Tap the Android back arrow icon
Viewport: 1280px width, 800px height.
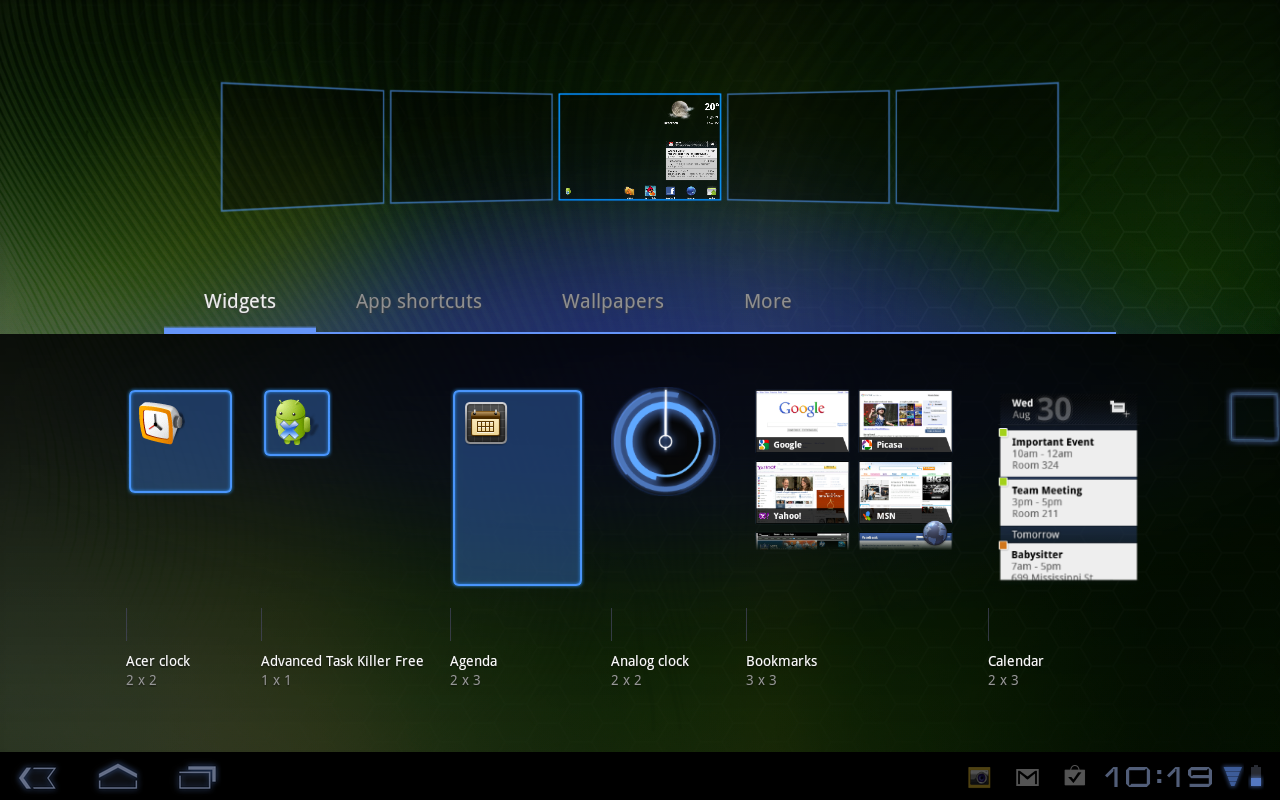37,777
